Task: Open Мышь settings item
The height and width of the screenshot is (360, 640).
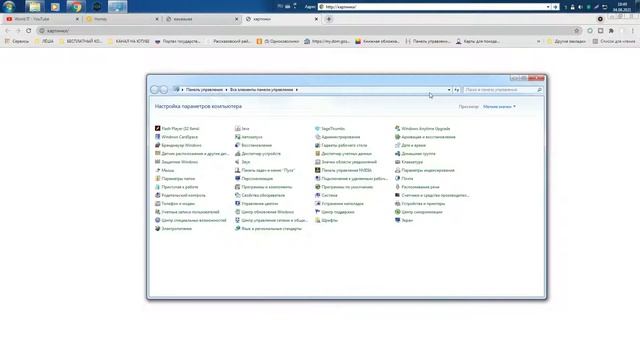Action: click(x=164, y=170)
